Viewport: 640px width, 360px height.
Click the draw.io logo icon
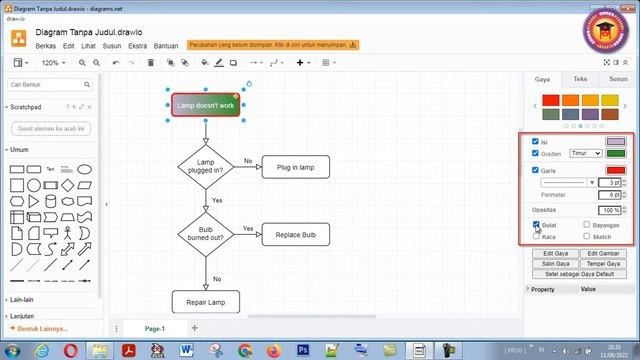[x=18, y=38]
